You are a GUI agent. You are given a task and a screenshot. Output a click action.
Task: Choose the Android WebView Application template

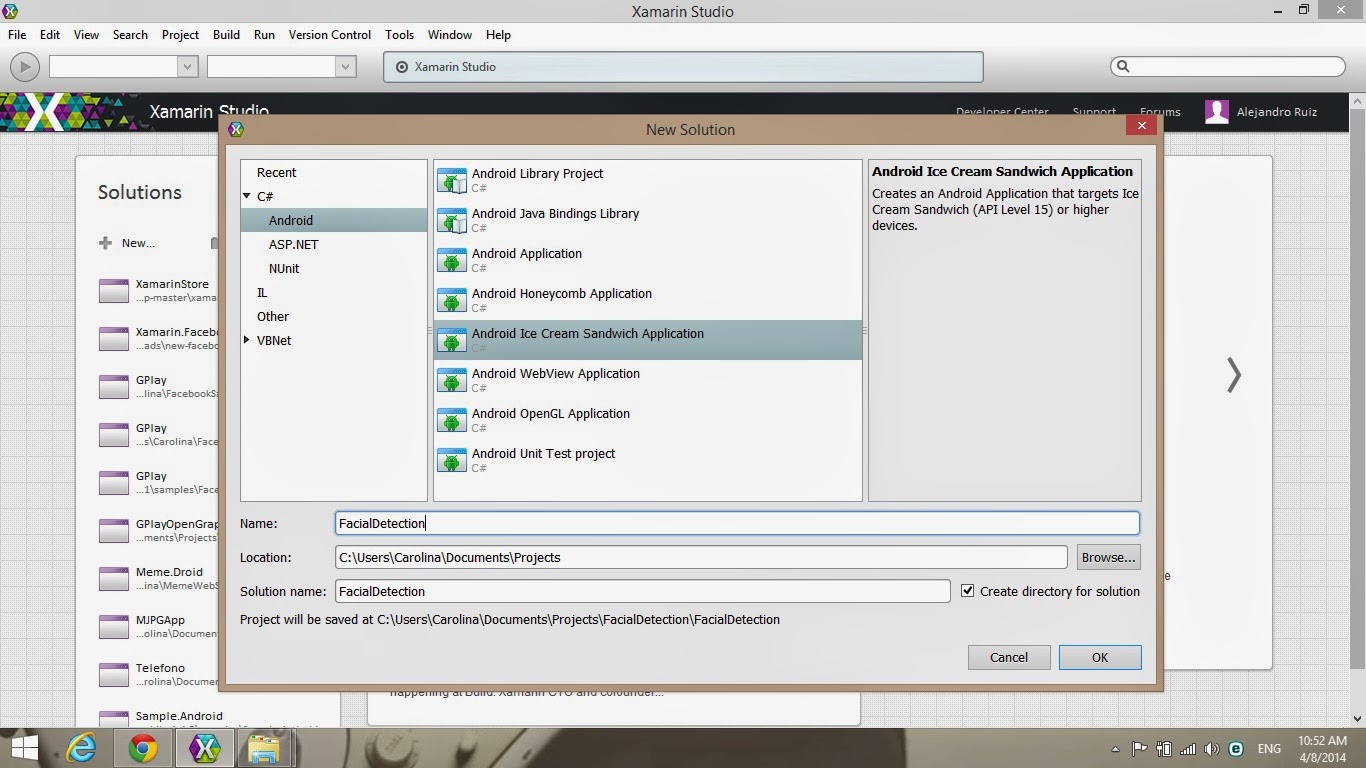[555, 380]
